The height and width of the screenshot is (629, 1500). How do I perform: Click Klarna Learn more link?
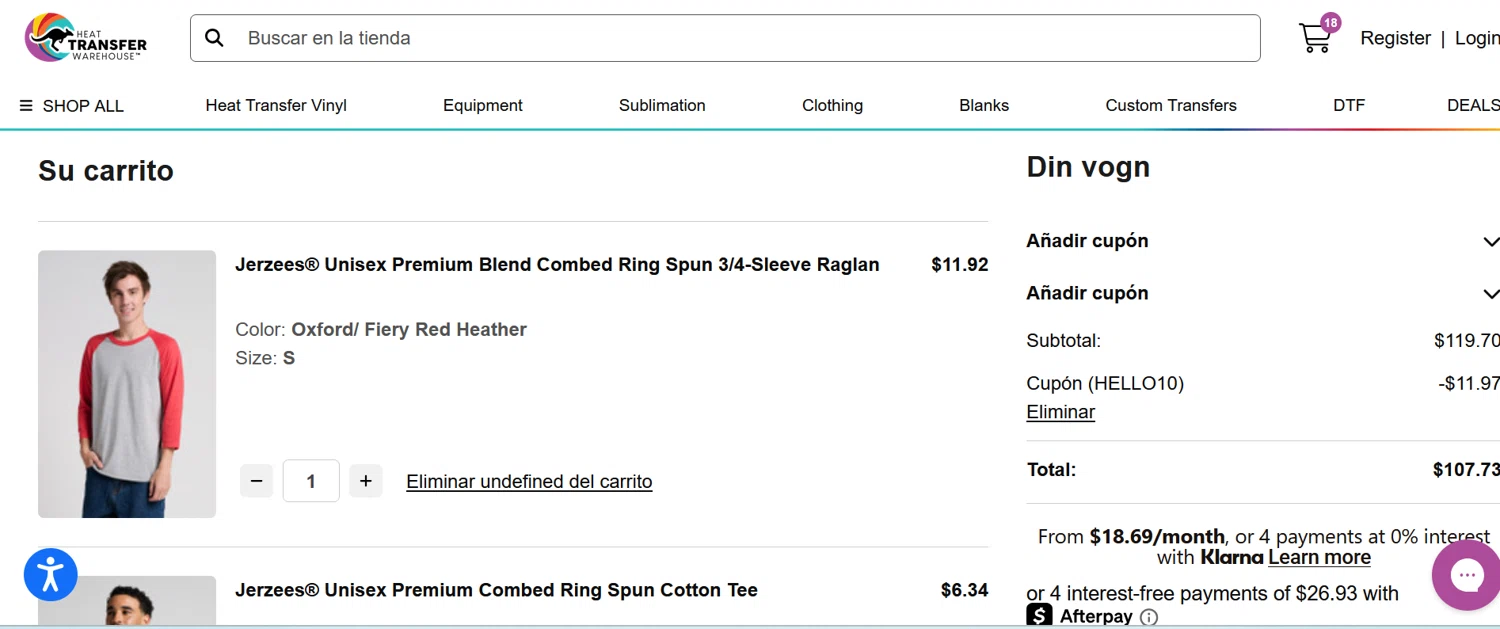point(1319,557)
